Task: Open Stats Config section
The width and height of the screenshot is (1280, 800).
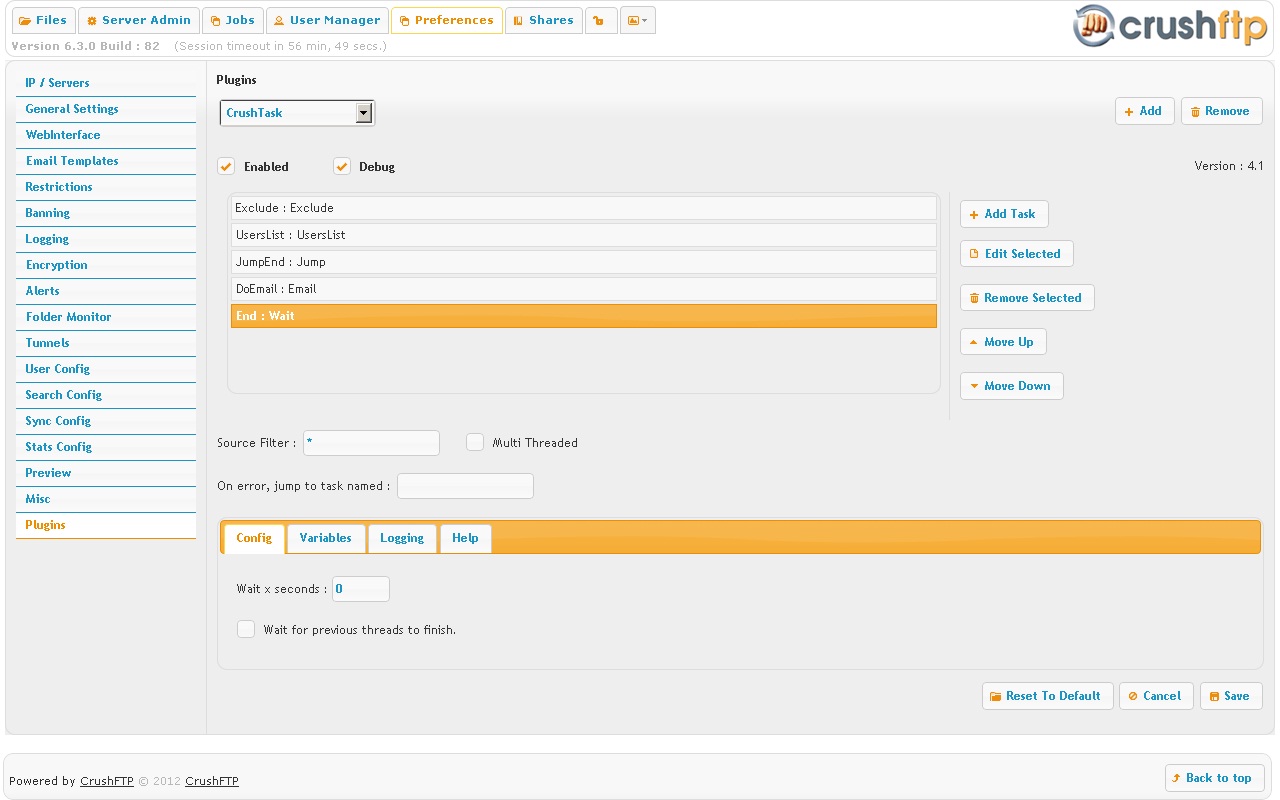Action: (106, 447)
